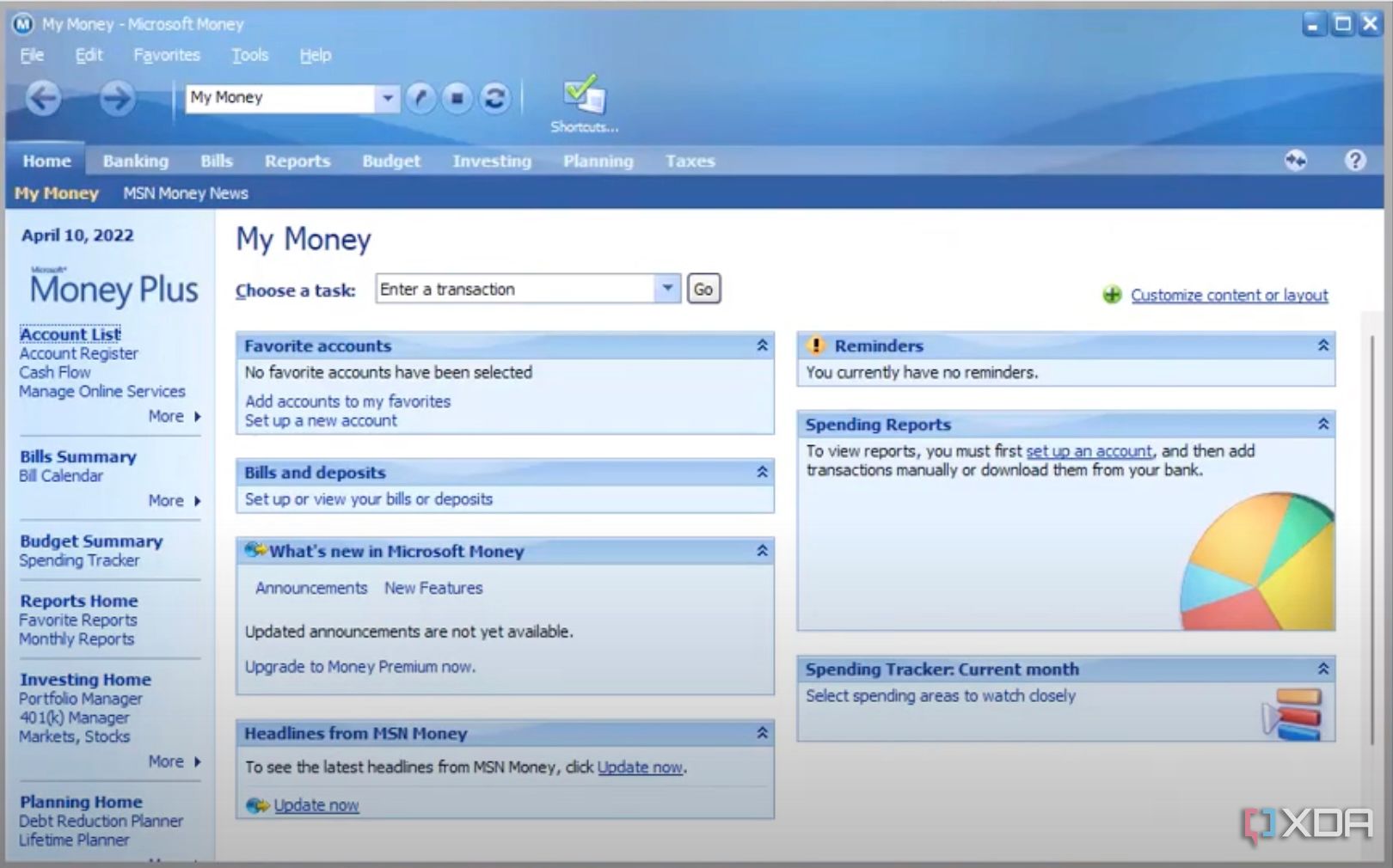1393x868 pixels.
Task: Open Account List in sidebar
Action: coord(71,334)
